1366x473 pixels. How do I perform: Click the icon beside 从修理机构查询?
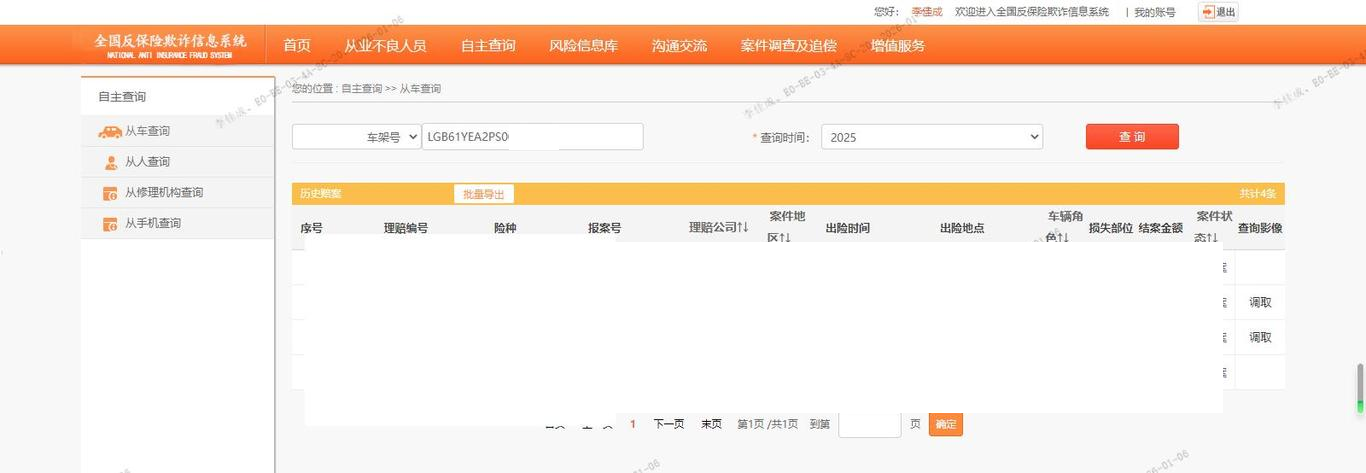click(110, 193)
